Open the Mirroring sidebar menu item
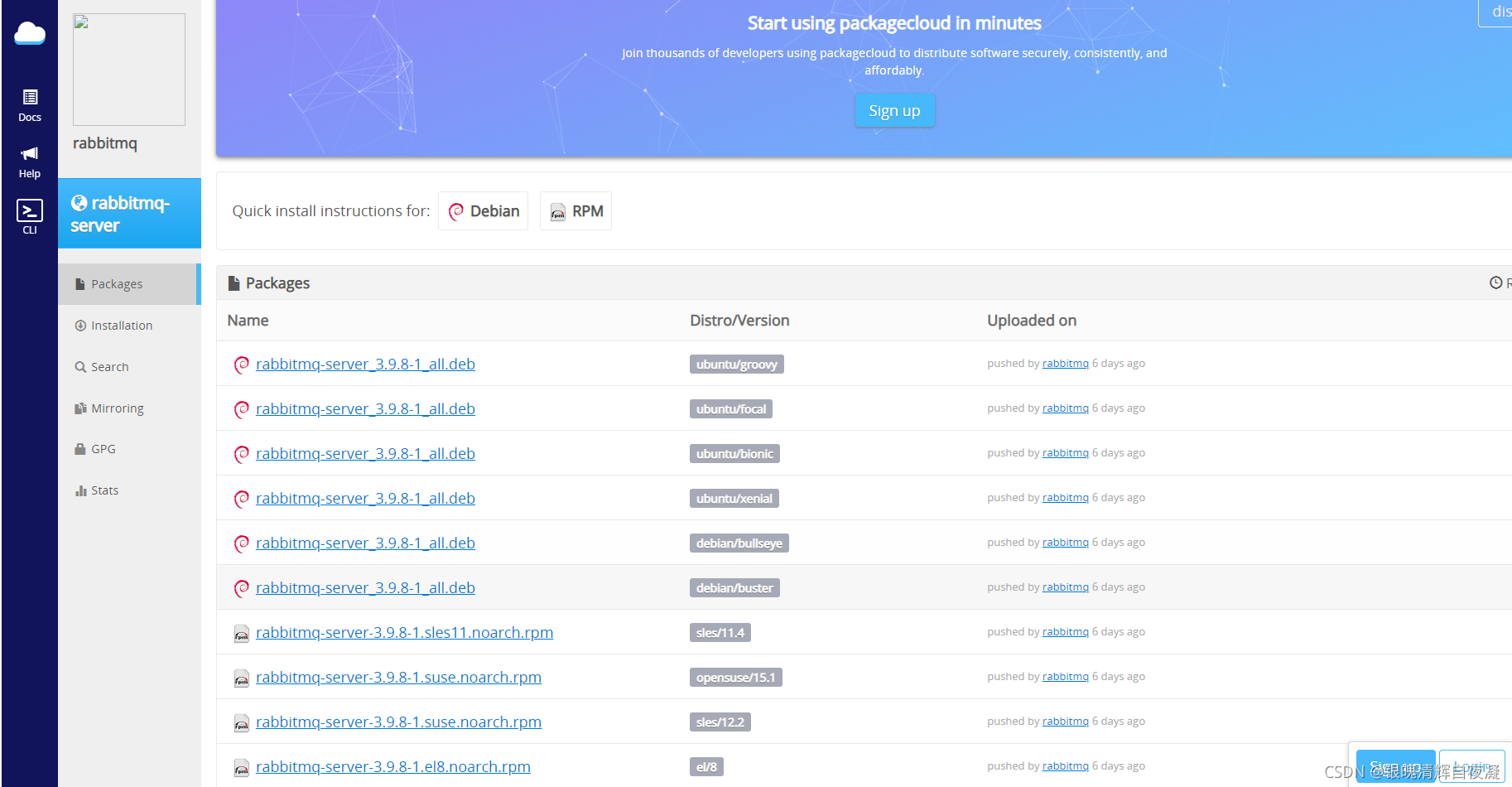This screenshot has height=787, width=1512. click(x=129, y=408)
